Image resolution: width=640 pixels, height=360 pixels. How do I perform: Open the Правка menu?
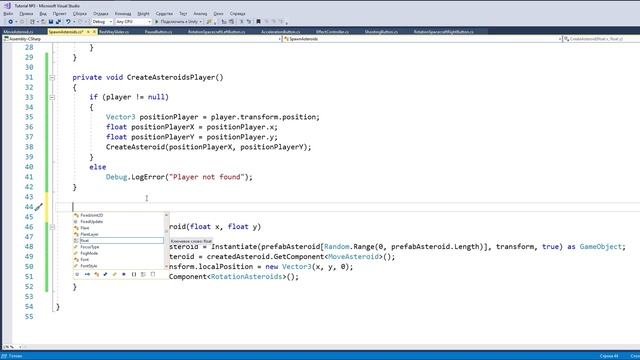click(x=26, y=13)
